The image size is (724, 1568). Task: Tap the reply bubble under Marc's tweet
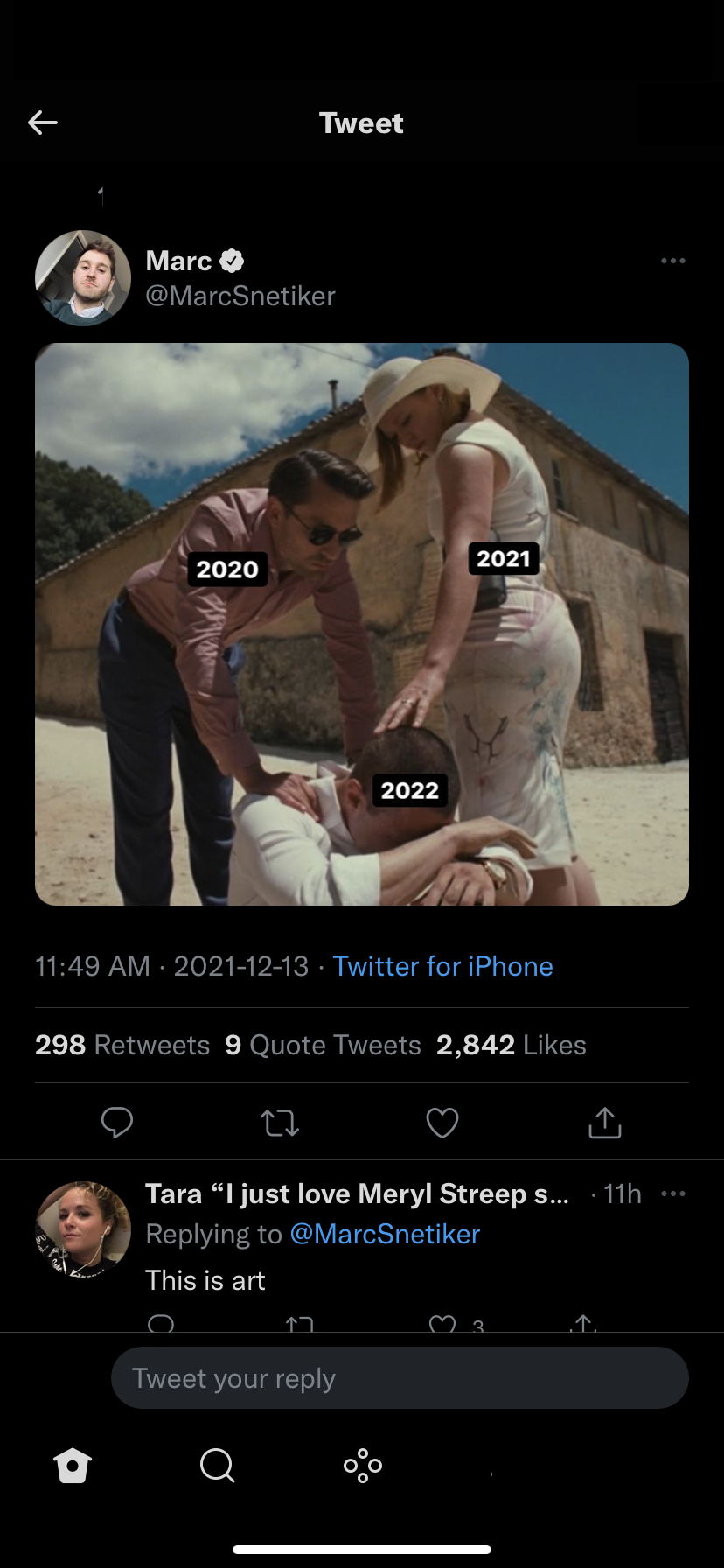pyautogui.click(x=117, y=1122)
